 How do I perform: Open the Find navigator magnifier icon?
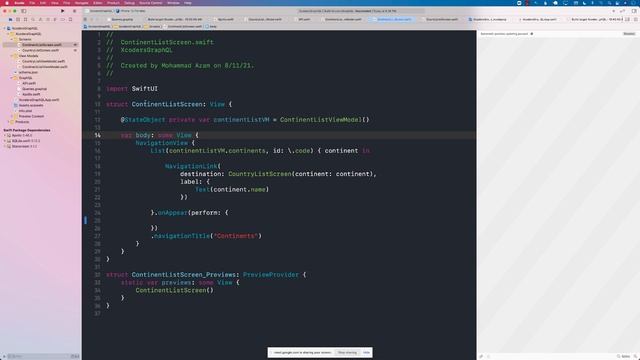click(x=33, y=19)
